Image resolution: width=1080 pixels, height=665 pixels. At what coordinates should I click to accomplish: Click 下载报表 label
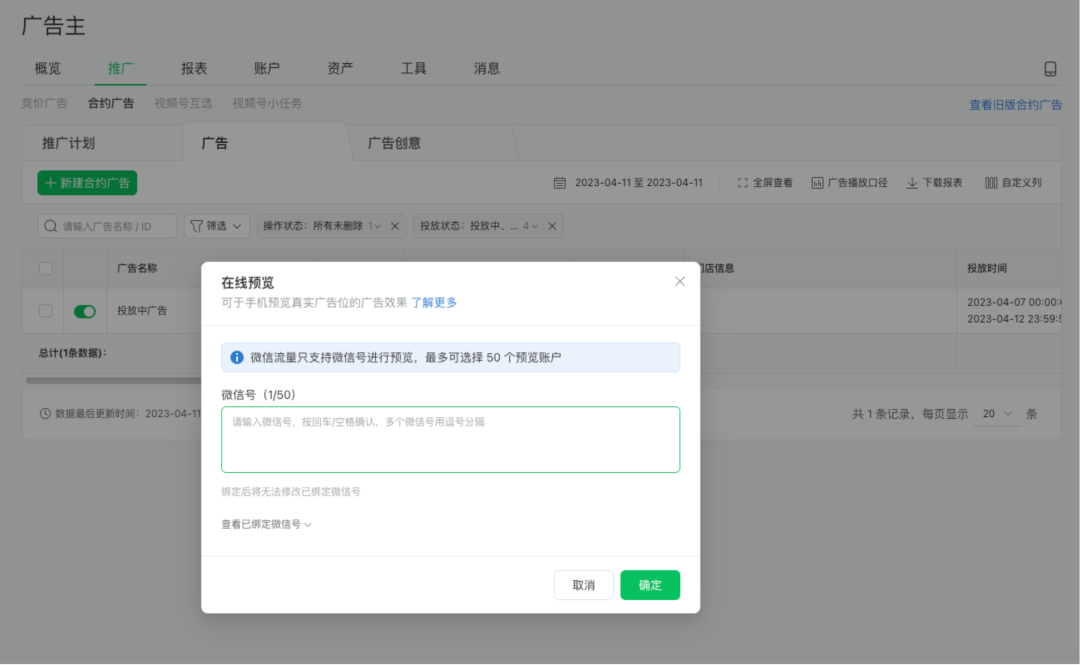coord(942,183)
